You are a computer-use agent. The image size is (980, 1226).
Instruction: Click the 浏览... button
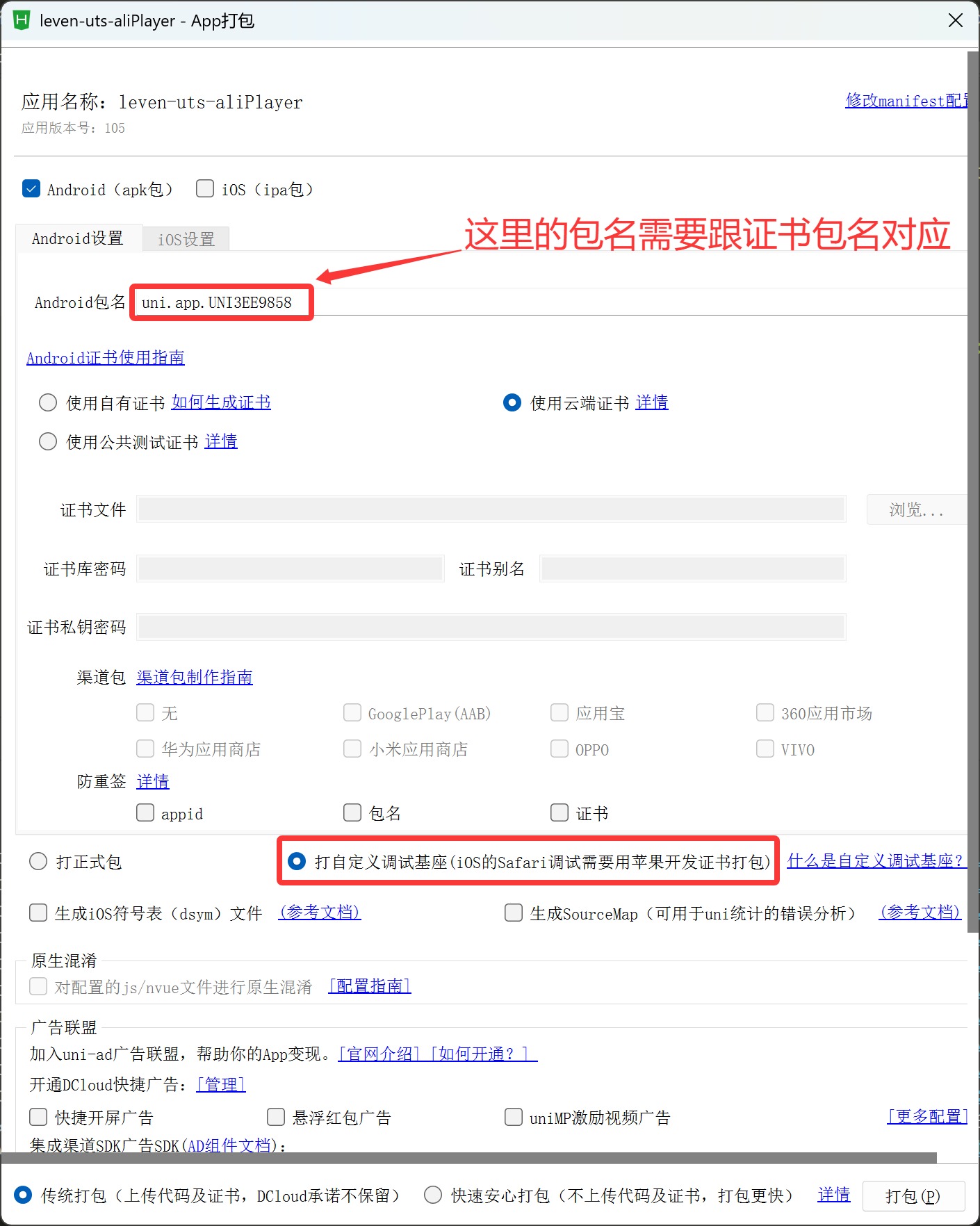pos(917,509)
